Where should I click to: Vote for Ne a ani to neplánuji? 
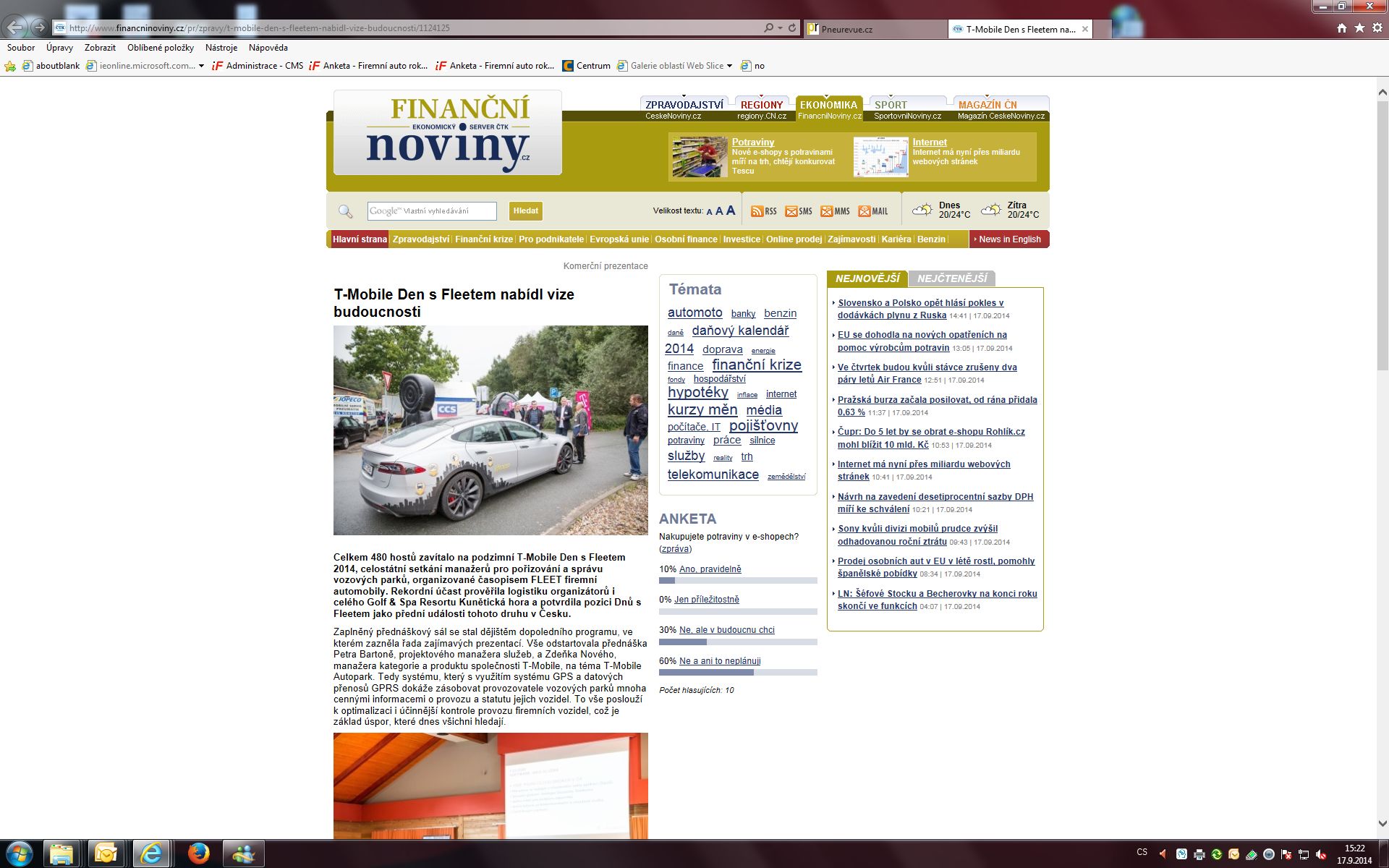point(720,661)
